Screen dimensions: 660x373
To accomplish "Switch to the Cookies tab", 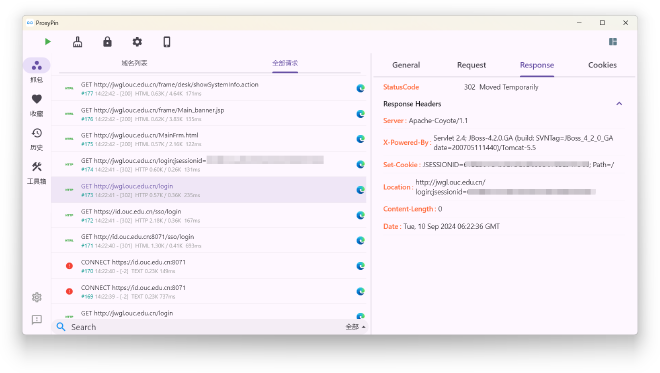I will click(602, 65).
